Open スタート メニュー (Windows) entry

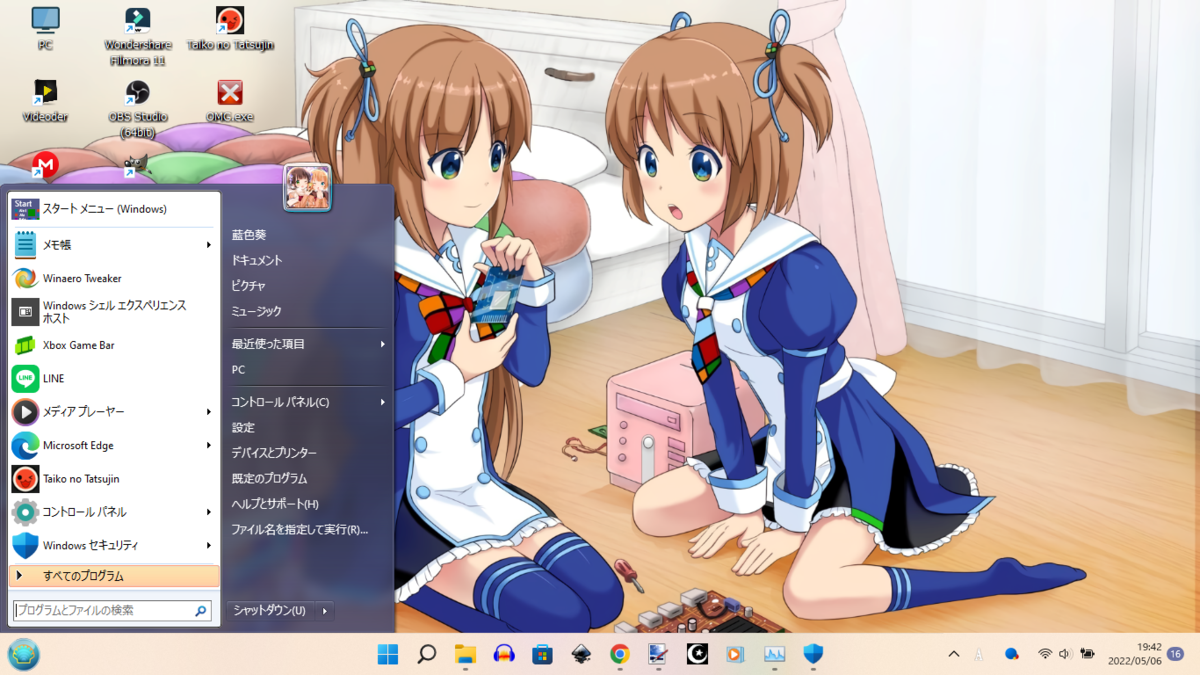(x=114, y=208)
